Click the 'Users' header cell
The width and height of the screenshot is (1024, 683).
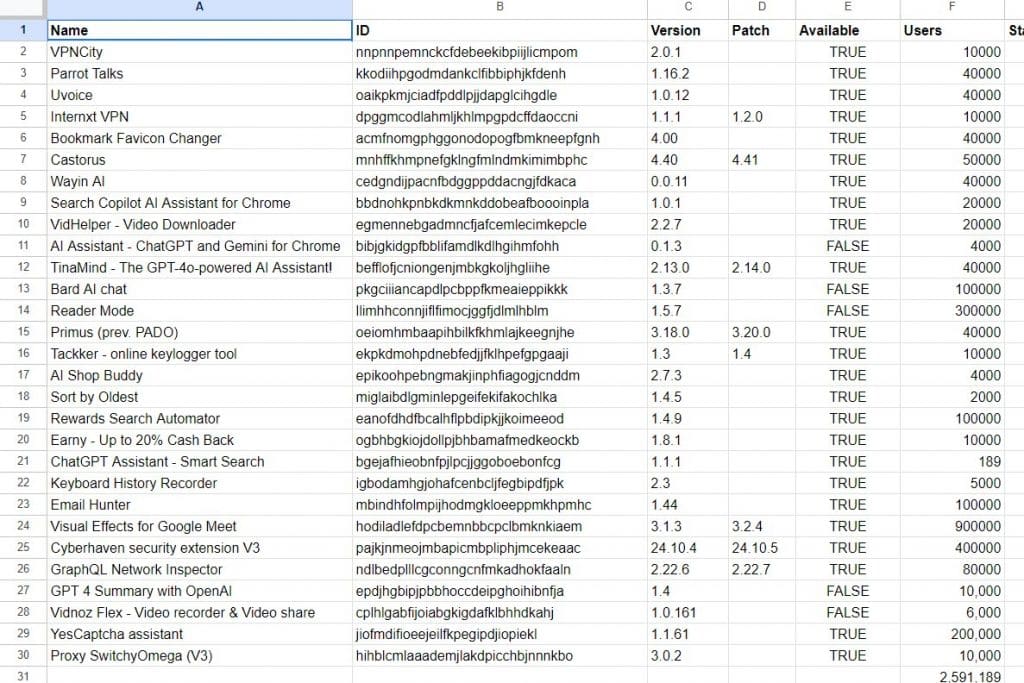tap(952, 30)
